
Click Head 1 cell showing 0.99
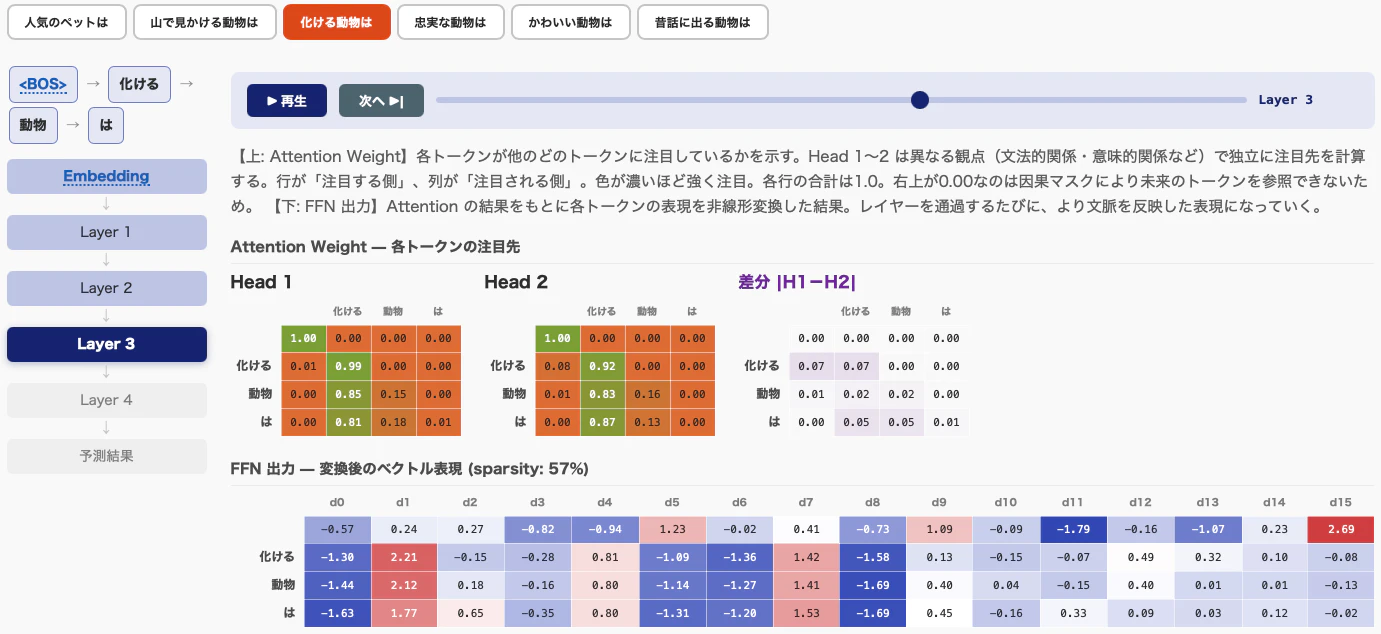[x=349, y=366]
